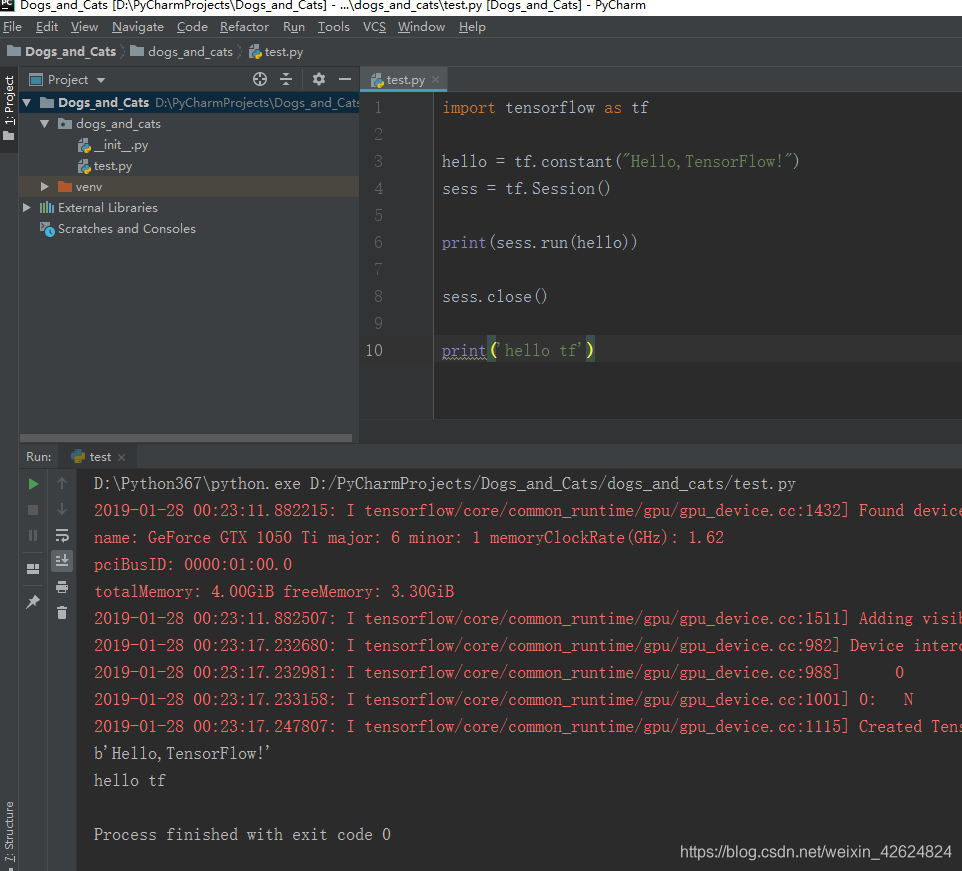Click the 'hello tf' console output line
The image size is (962, 871).
(x=129, y=781)
